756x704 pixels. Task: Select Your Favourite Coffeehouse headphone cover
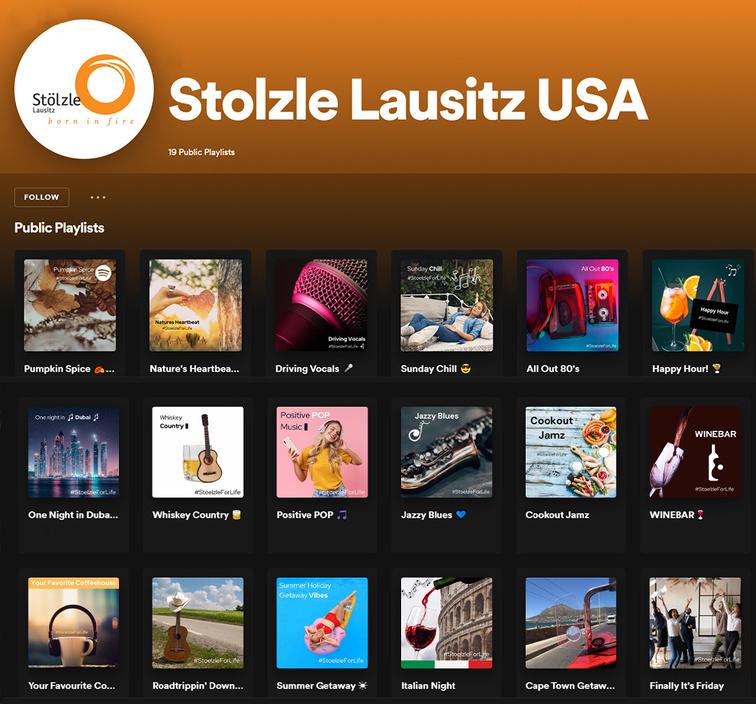click(73, 623)
